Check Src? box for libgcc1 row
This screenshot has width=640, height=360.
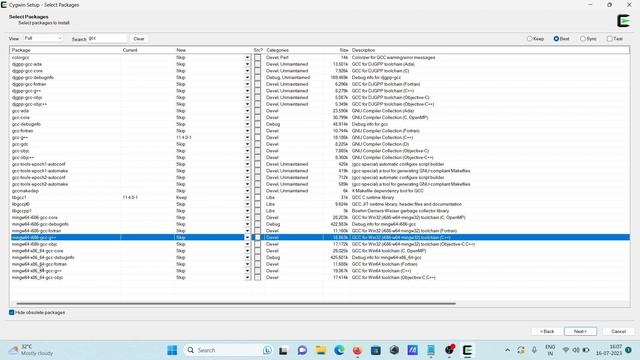(258, 198)
